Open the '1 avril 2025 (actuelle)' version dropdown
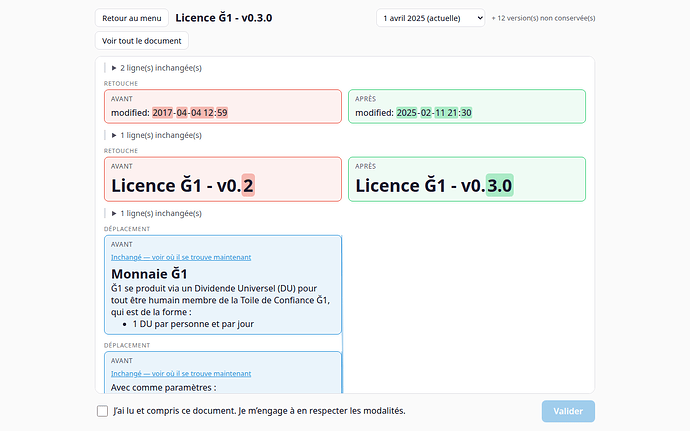690x431 pixels. click(430, 18)
